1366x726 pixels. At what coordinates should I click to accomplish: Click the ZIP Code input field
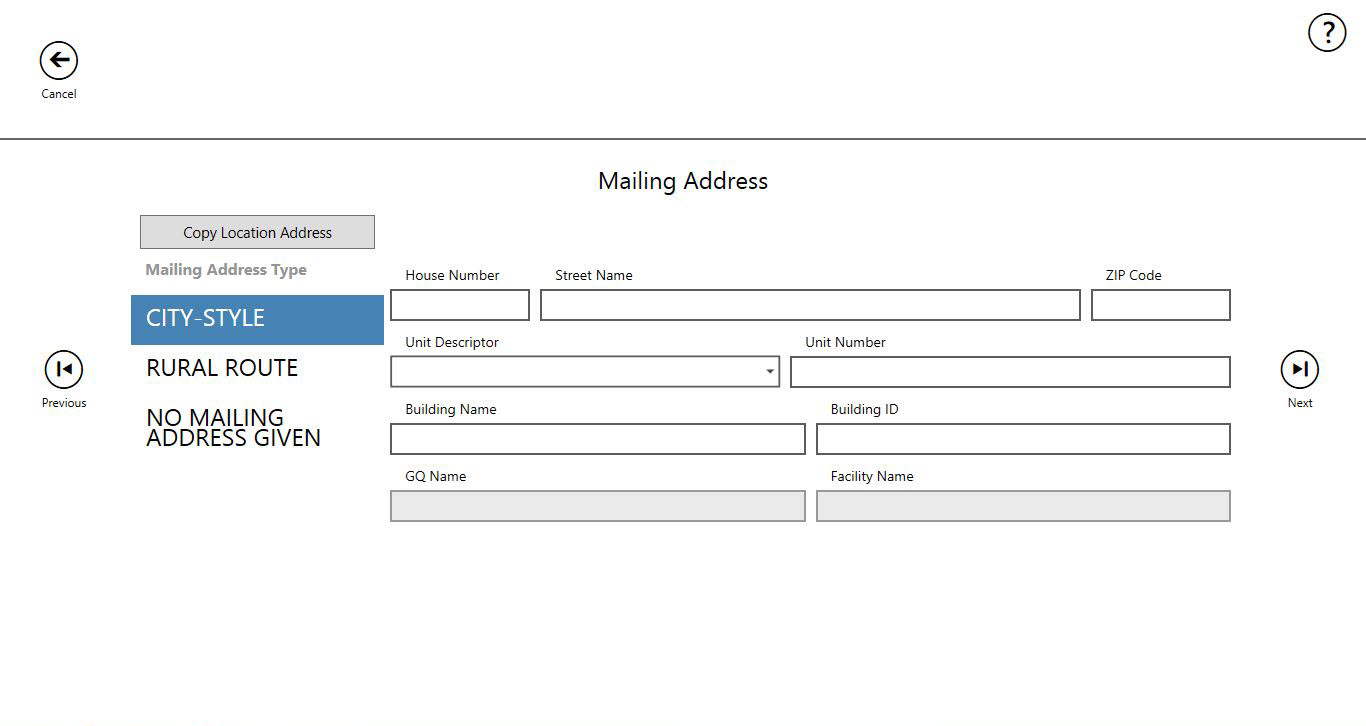click(1160, 305)
